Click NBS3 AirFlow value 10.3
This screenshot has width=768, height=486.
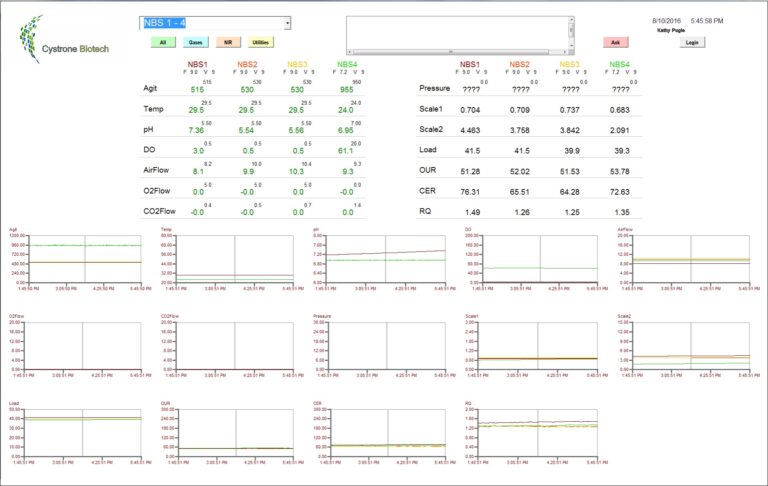click(x=296, y=171)
